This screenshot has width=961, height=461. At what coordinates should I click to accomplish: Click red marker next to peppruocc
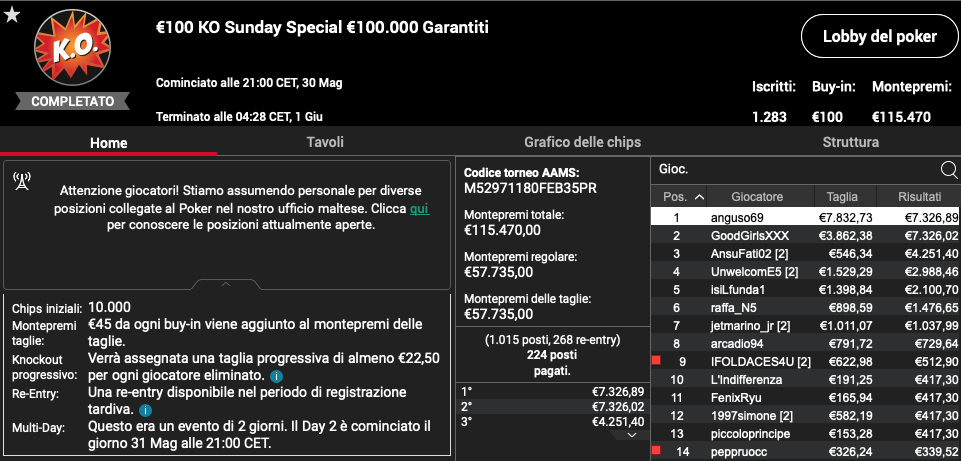pyautogui.click(x=656, y=451)
